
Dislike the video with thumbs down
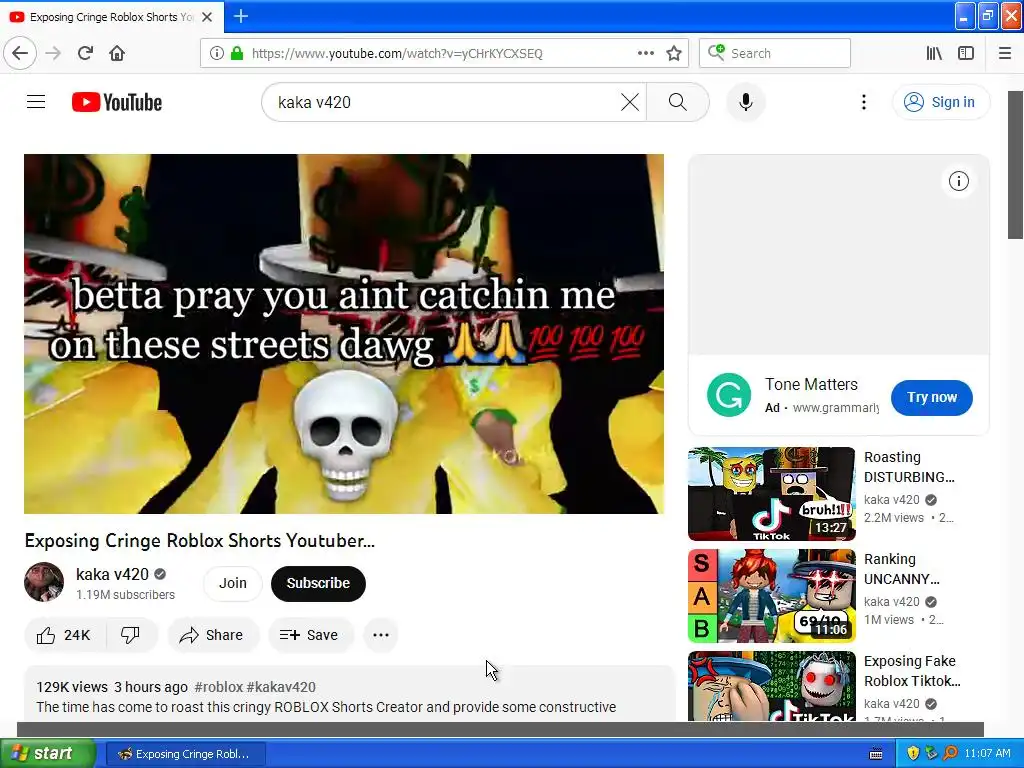131,635
